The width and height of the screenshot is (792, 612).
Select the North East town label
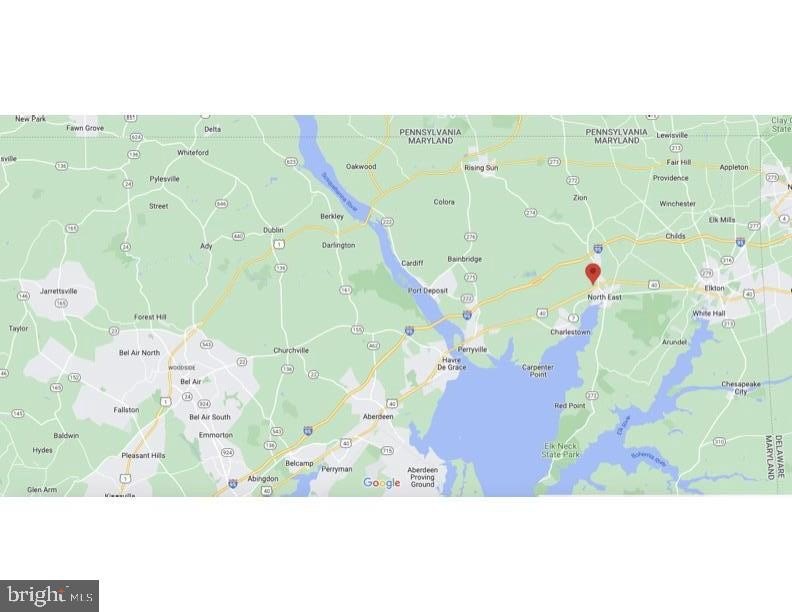[605, 297]
